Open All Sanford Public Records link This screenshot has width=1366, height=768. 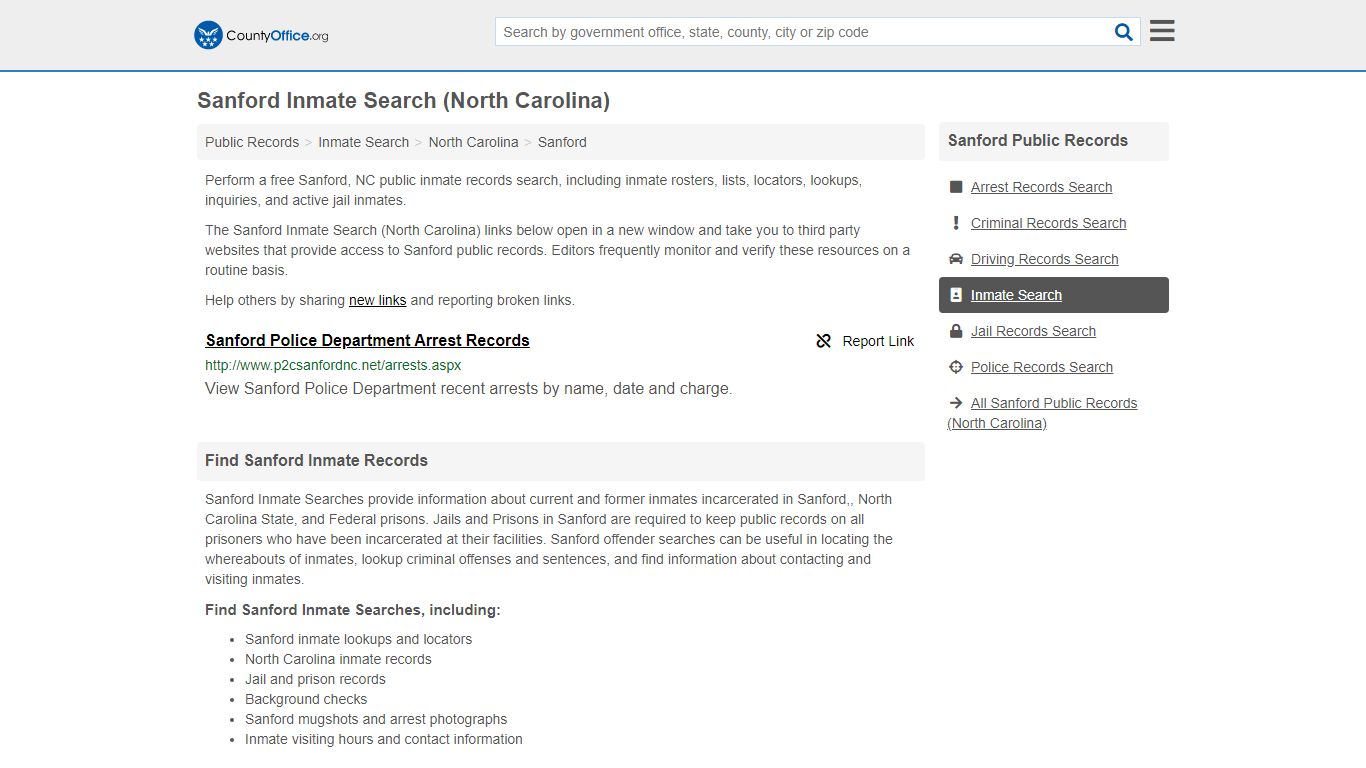(x=1042, y=413)
